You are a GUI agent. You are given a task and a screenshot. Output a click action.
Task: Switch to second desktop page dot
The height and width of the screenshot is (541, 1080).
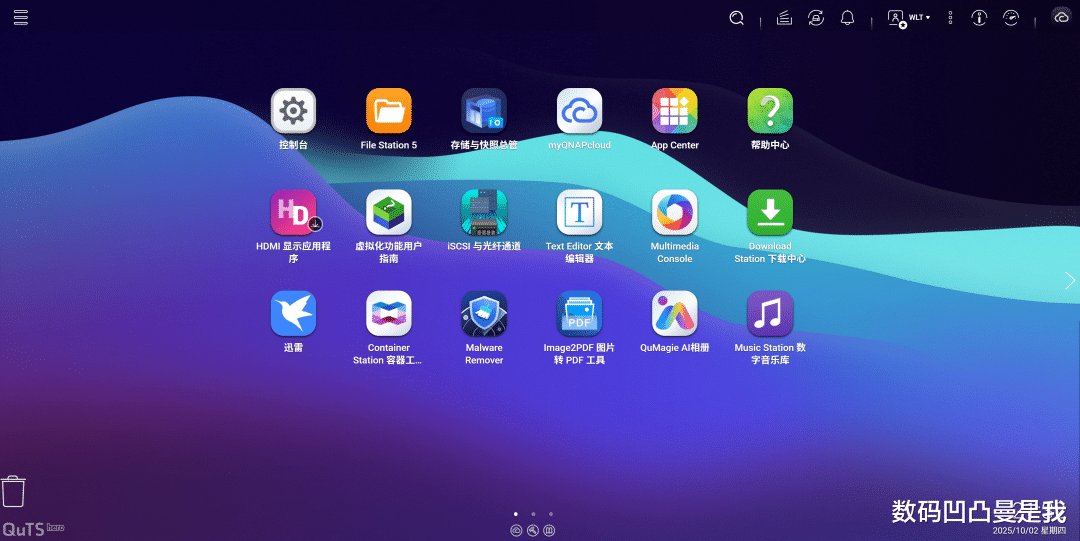533,514
